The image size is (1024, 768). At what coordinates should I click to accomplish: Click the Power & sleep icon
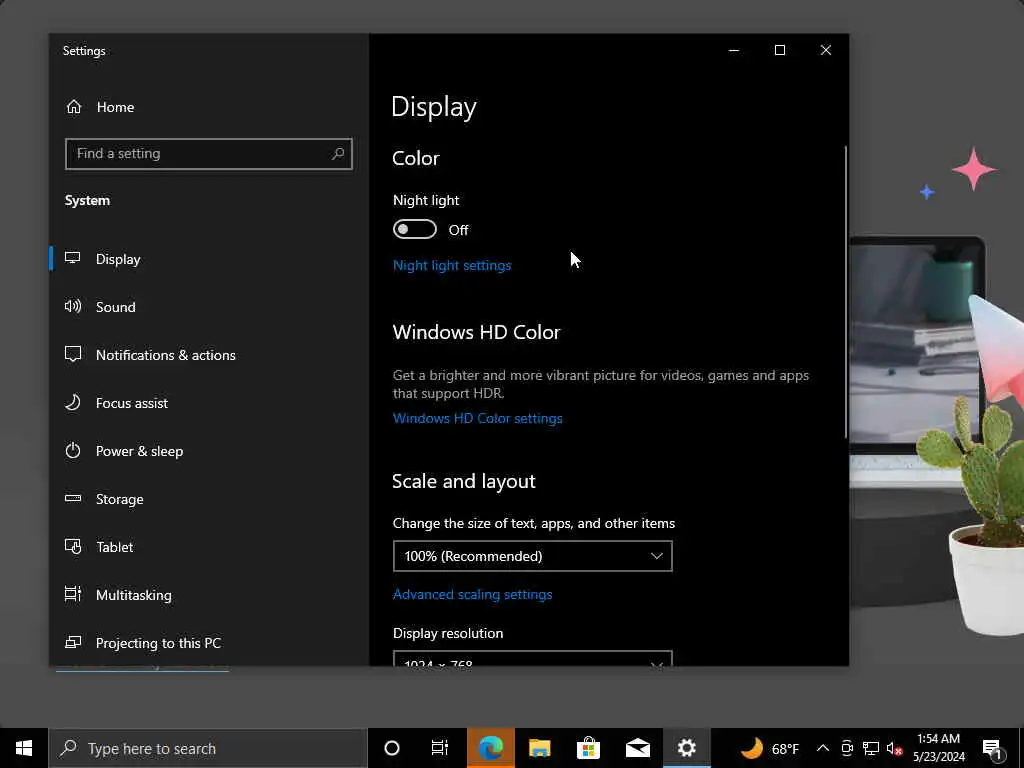(72, 451)
